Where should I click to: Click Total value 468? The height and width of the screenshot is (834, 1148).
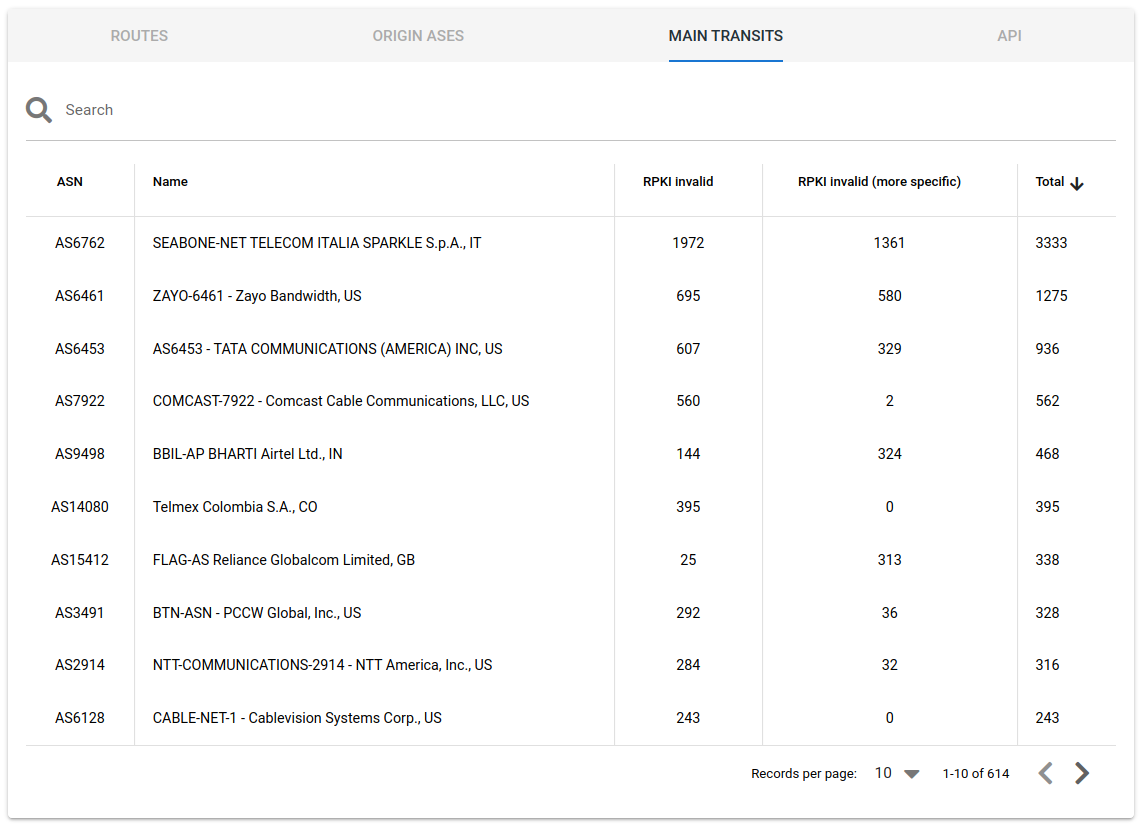(x=1048, y=454)
